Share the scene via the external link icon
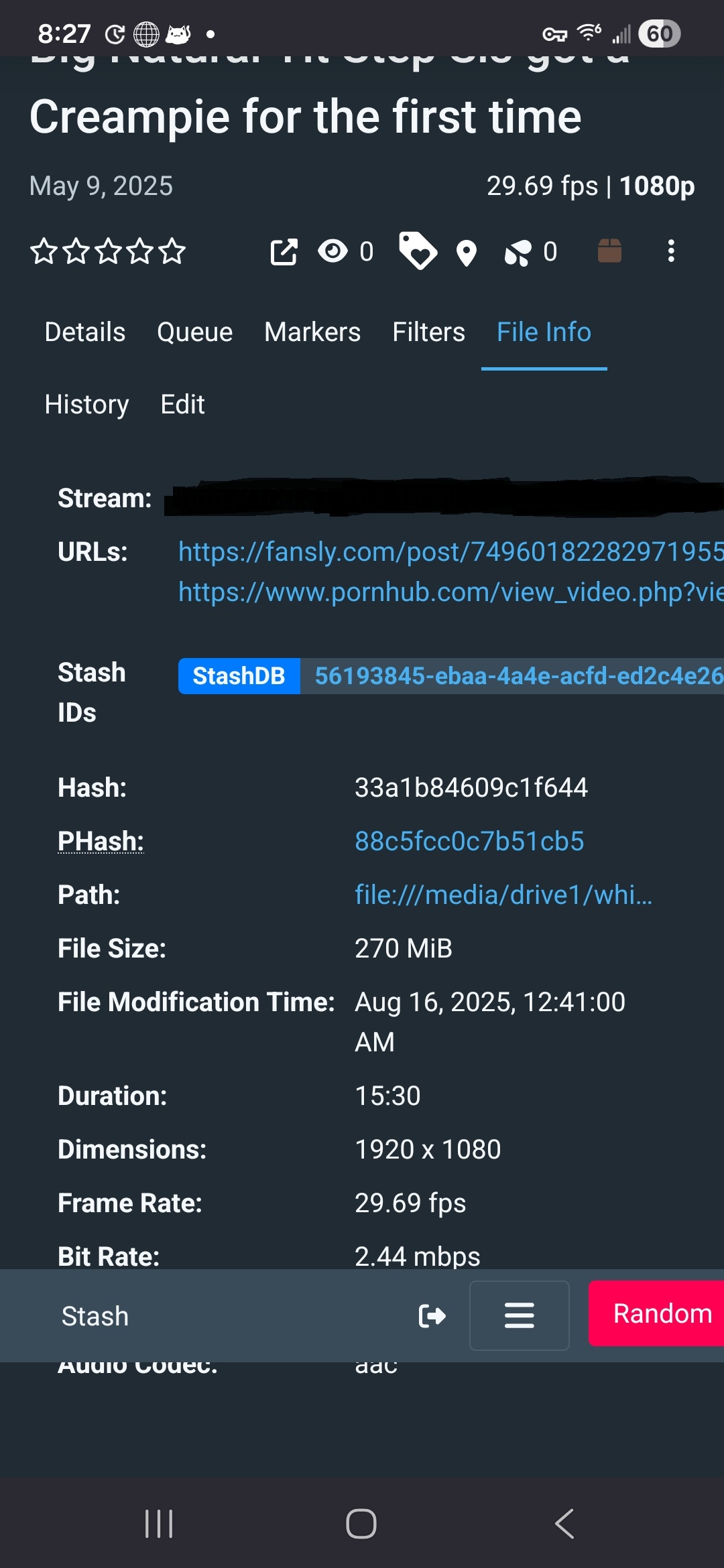The width and height of the screenshot is (724, 1568). [x=282, y=252]
